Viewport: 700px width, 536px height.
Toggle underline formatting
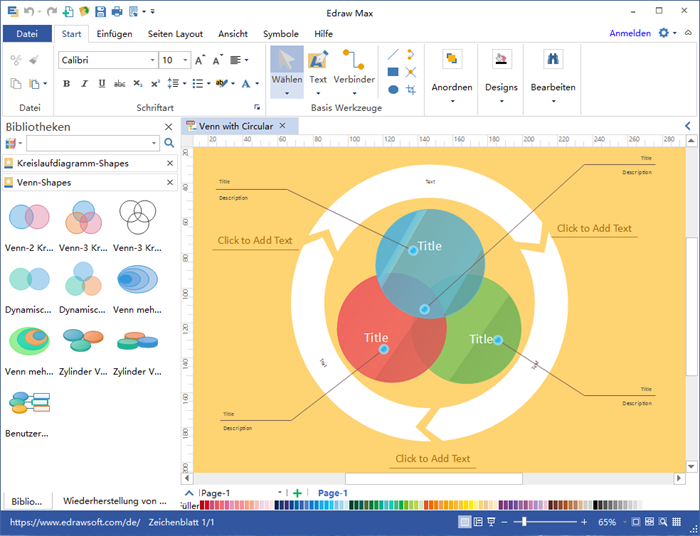point(100,84)
